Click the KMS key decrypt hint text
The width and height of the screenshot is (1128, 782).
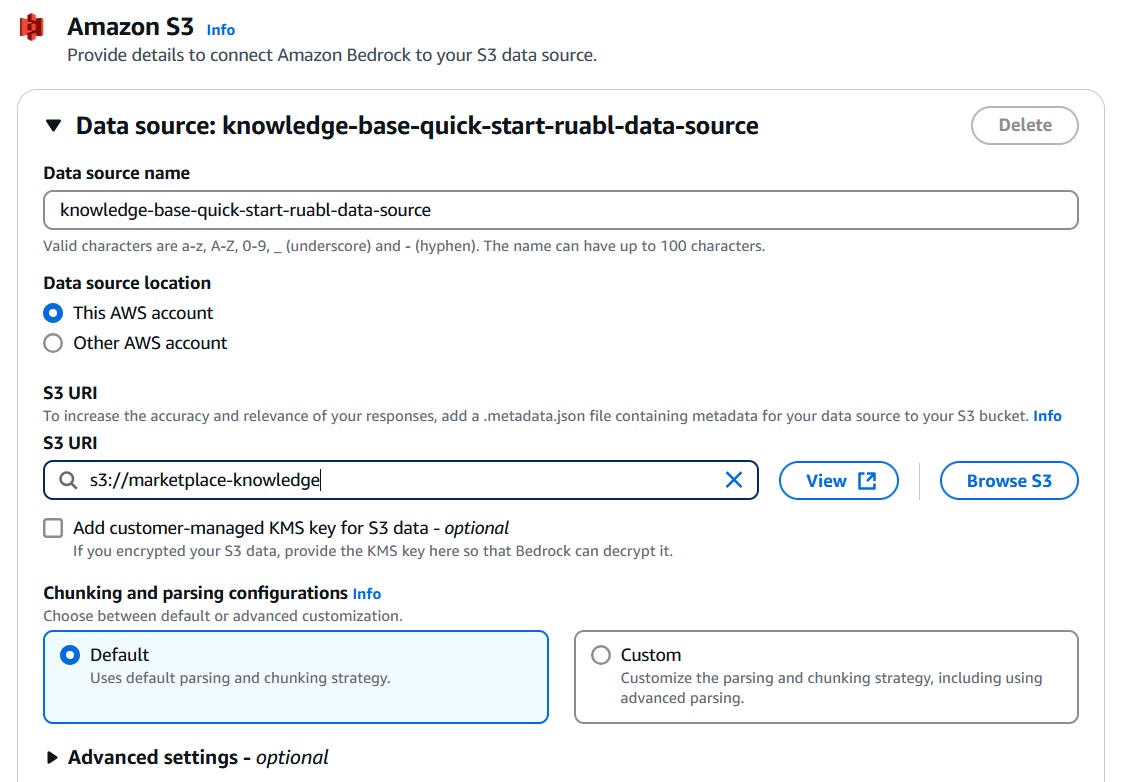pos(373,551)
